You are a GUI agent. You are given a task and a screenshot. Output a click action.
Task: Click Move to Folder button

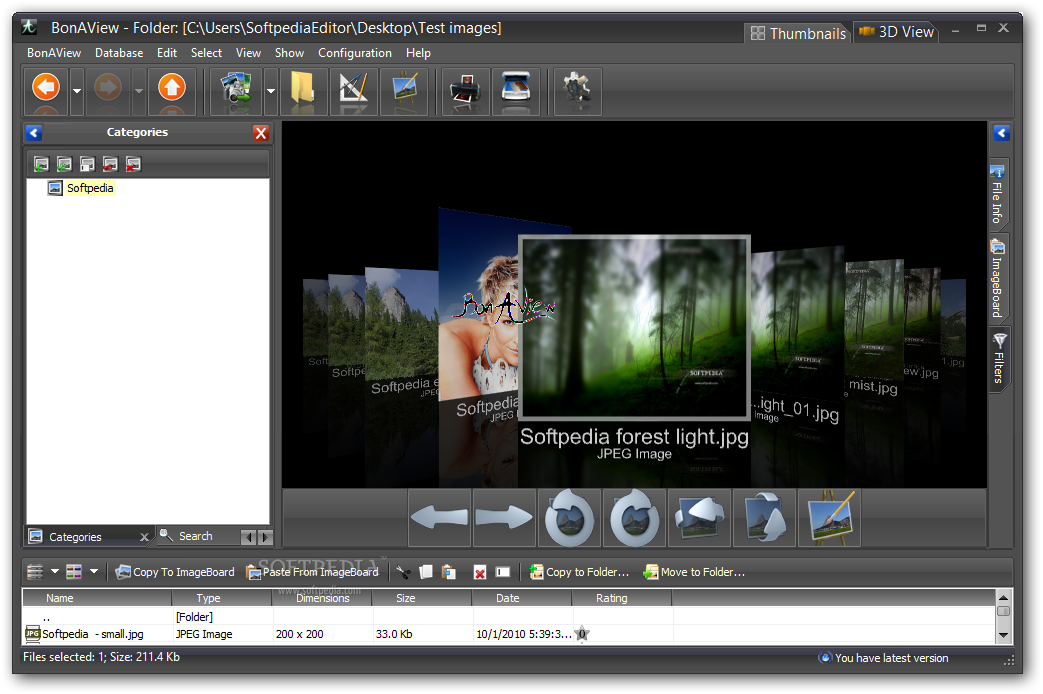click(x=694, y=572)
